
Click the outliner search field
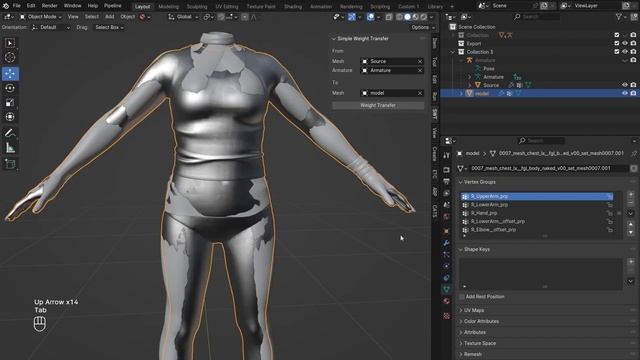point(536,17)
